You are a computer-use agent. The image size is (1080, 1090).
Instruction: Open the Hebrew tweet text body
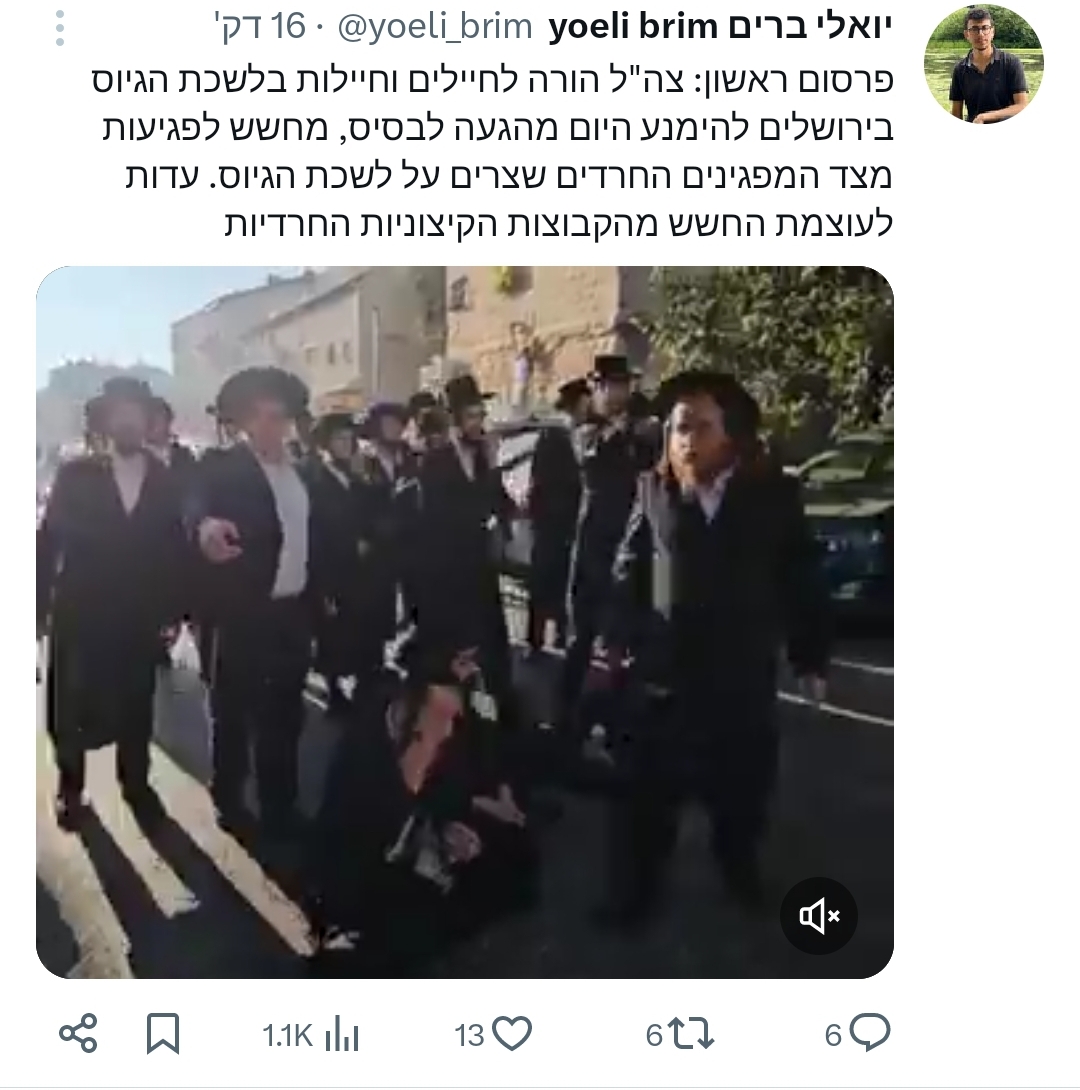tap(492, 152)
